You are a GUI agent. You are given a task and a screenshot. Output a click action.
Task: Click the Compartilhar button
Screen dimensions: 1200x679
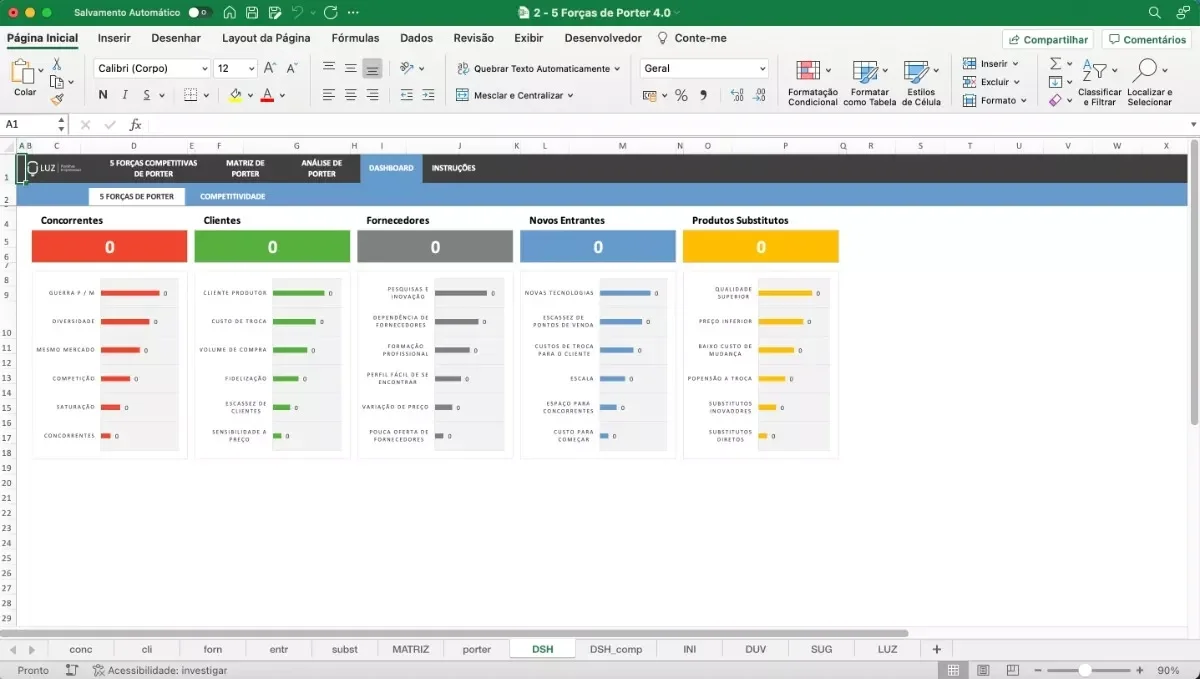click(1048, 39)
